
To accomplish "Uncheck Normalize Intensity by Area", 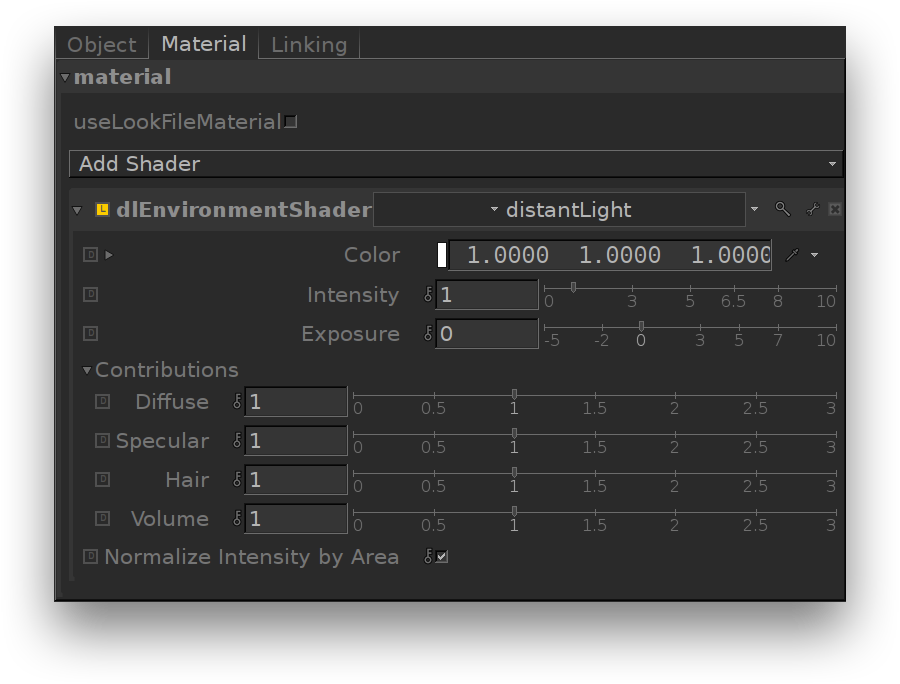I will (441, 557).
